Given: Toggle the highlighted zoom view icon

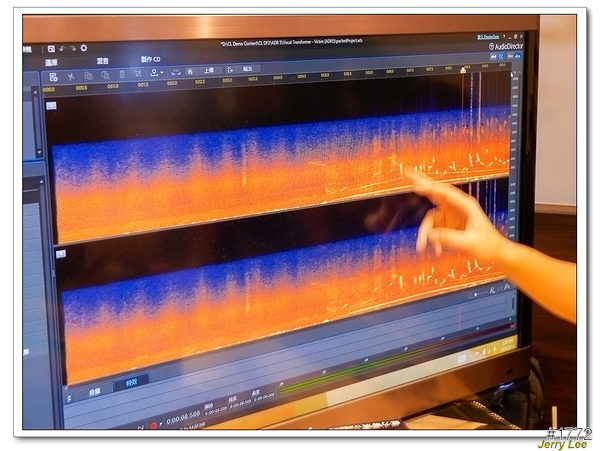Looking at the screenshot, I should tap(501, 56).
